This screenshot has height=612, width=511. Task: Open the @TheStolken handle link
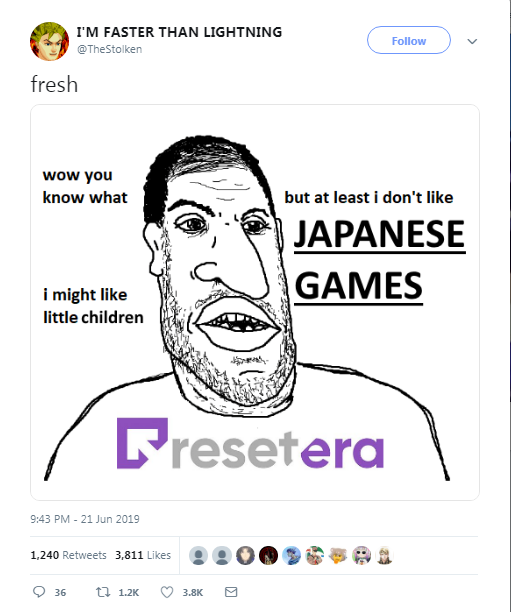110,49
